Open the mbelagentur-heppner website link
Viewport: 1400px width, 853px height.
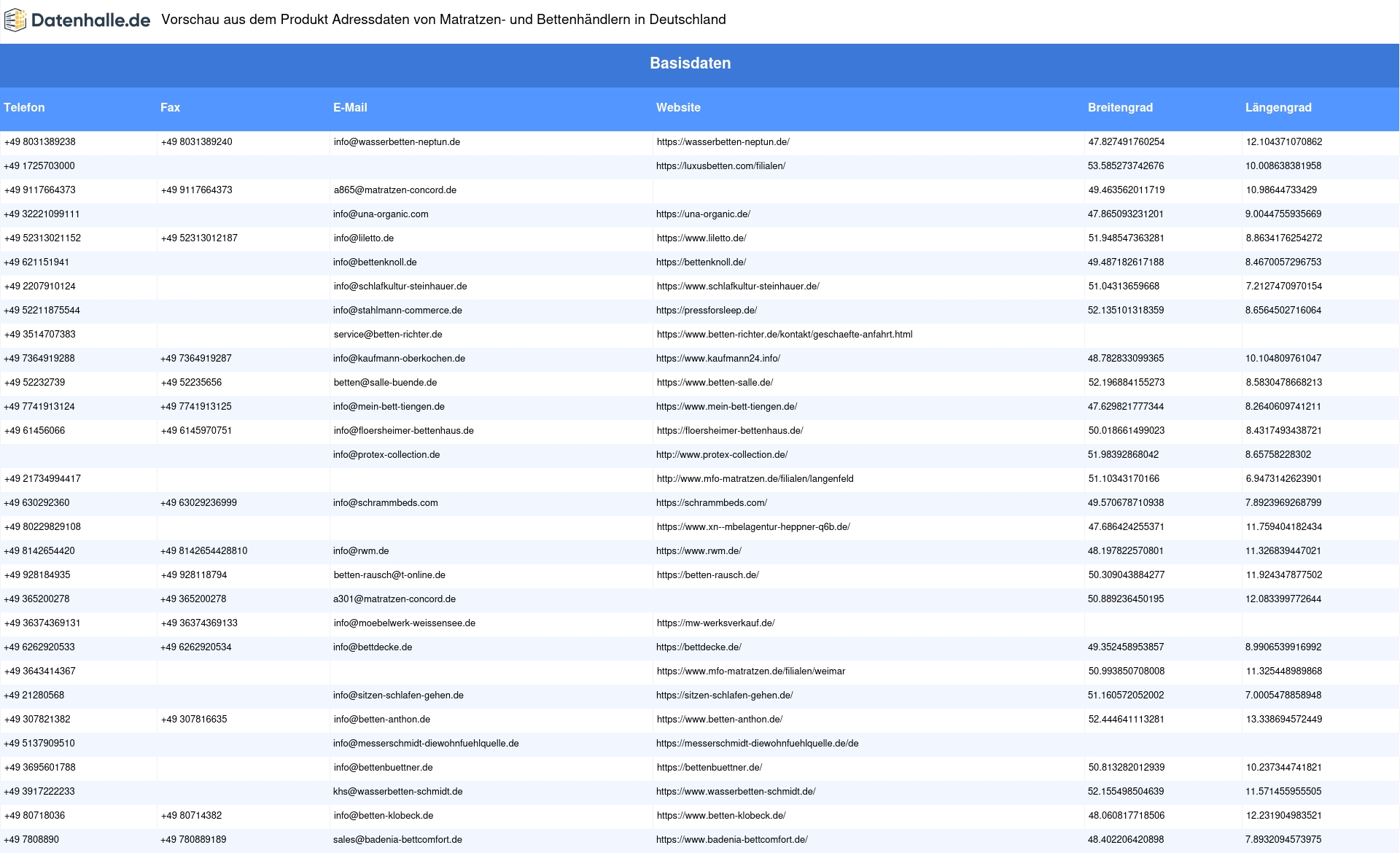pos(753,527)
